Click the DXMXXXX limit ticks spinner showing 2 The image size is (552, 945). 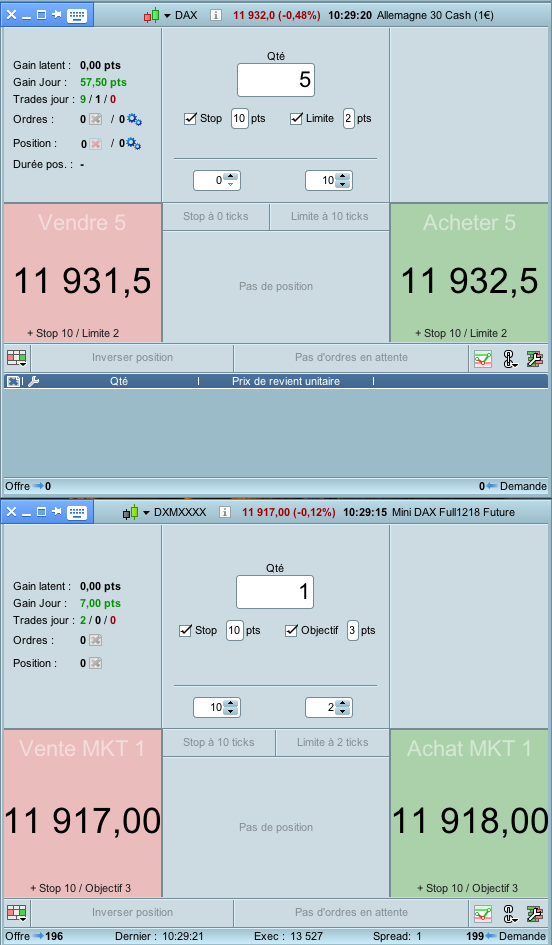pyautogui.click(x=328, y=707)
